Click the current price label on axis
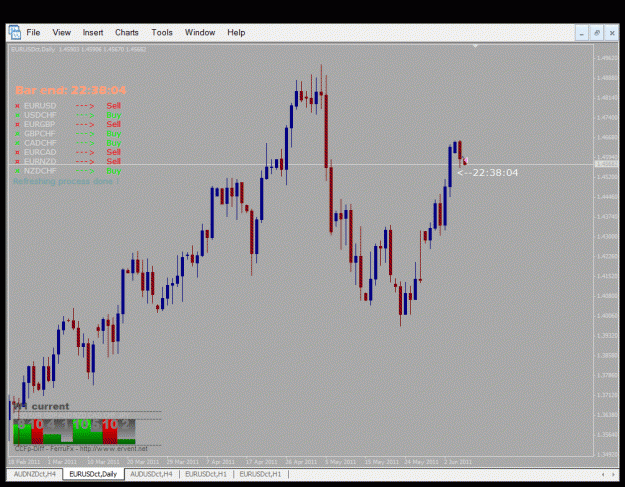 pyautogui.click(x=605, y=164)
